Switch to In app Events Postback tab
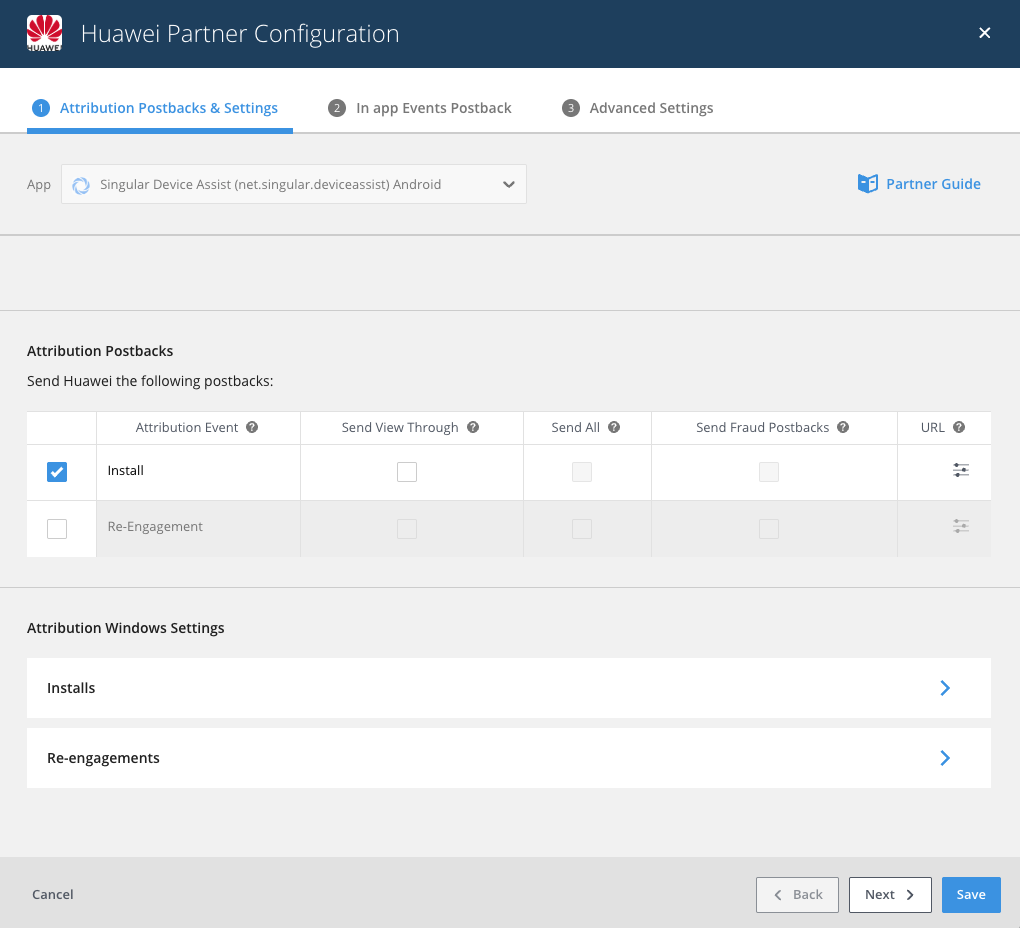The image size is (1020, 928). click(420, 108)
